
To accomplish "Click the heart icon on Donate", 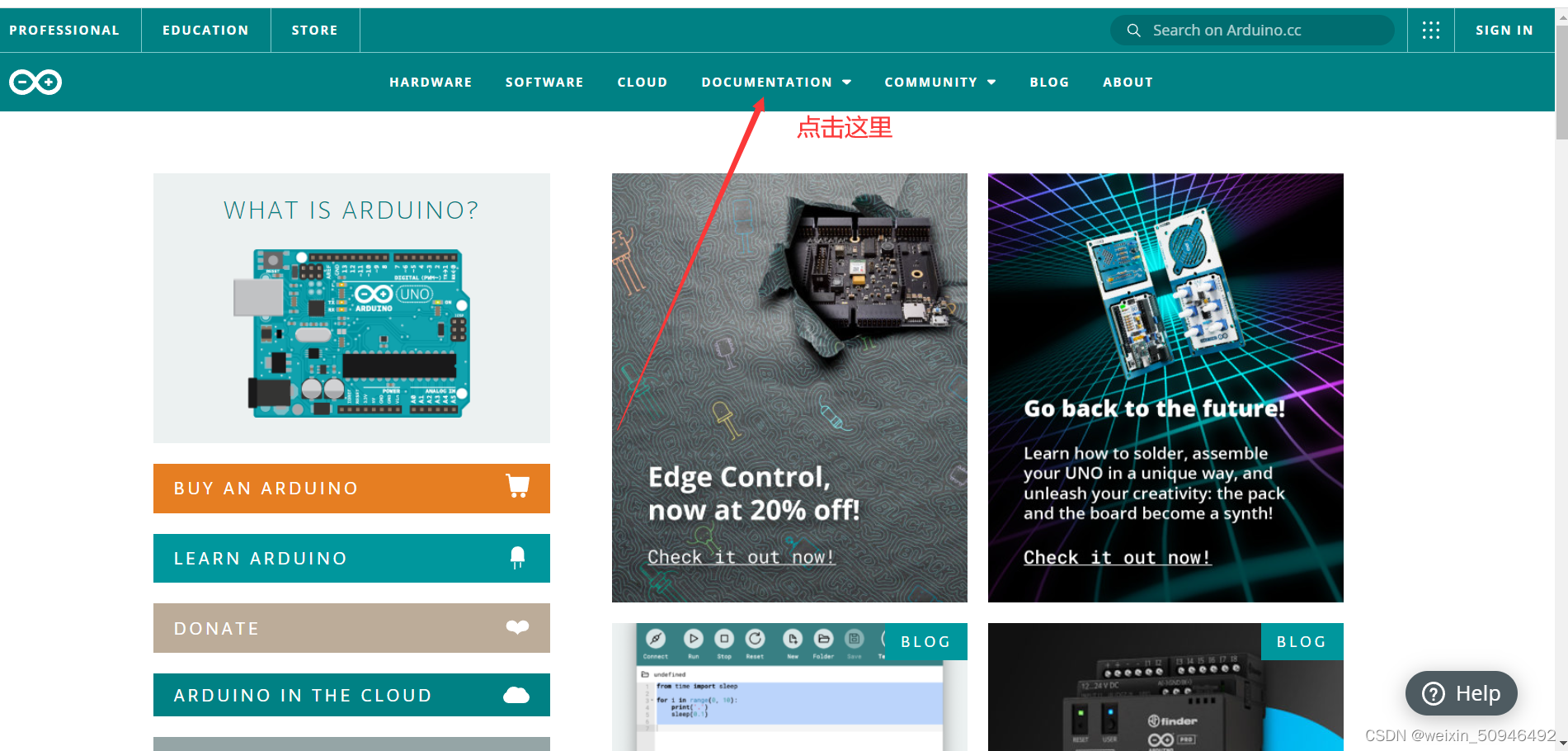I will tap(517, 627).
